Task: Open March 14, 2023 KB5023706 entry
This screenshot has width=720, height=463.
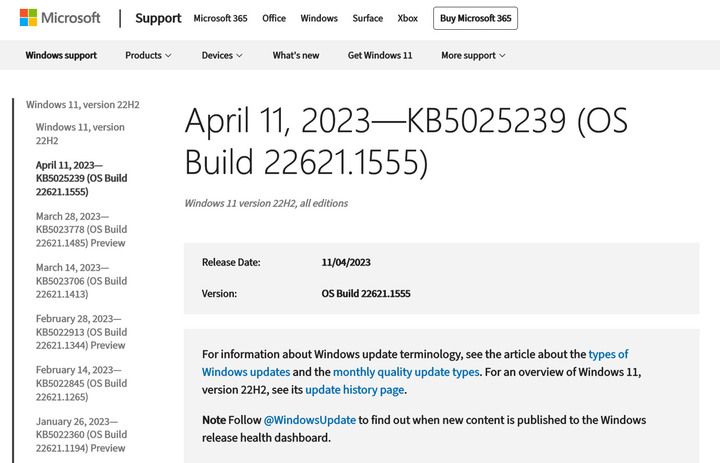Action: [82, 281]
